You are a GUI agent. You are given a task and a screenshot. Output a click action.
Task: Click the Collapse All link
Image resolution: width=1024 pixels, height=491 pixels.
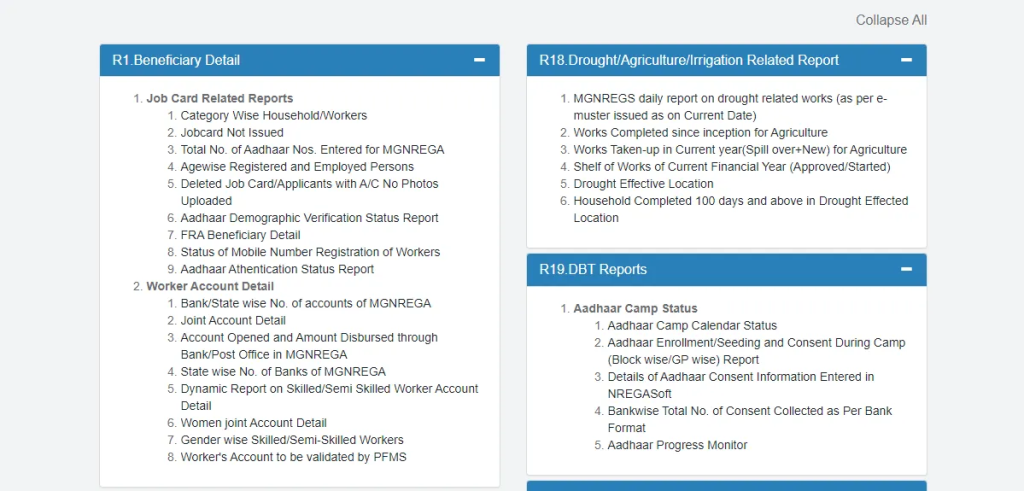tap(891, 20)
